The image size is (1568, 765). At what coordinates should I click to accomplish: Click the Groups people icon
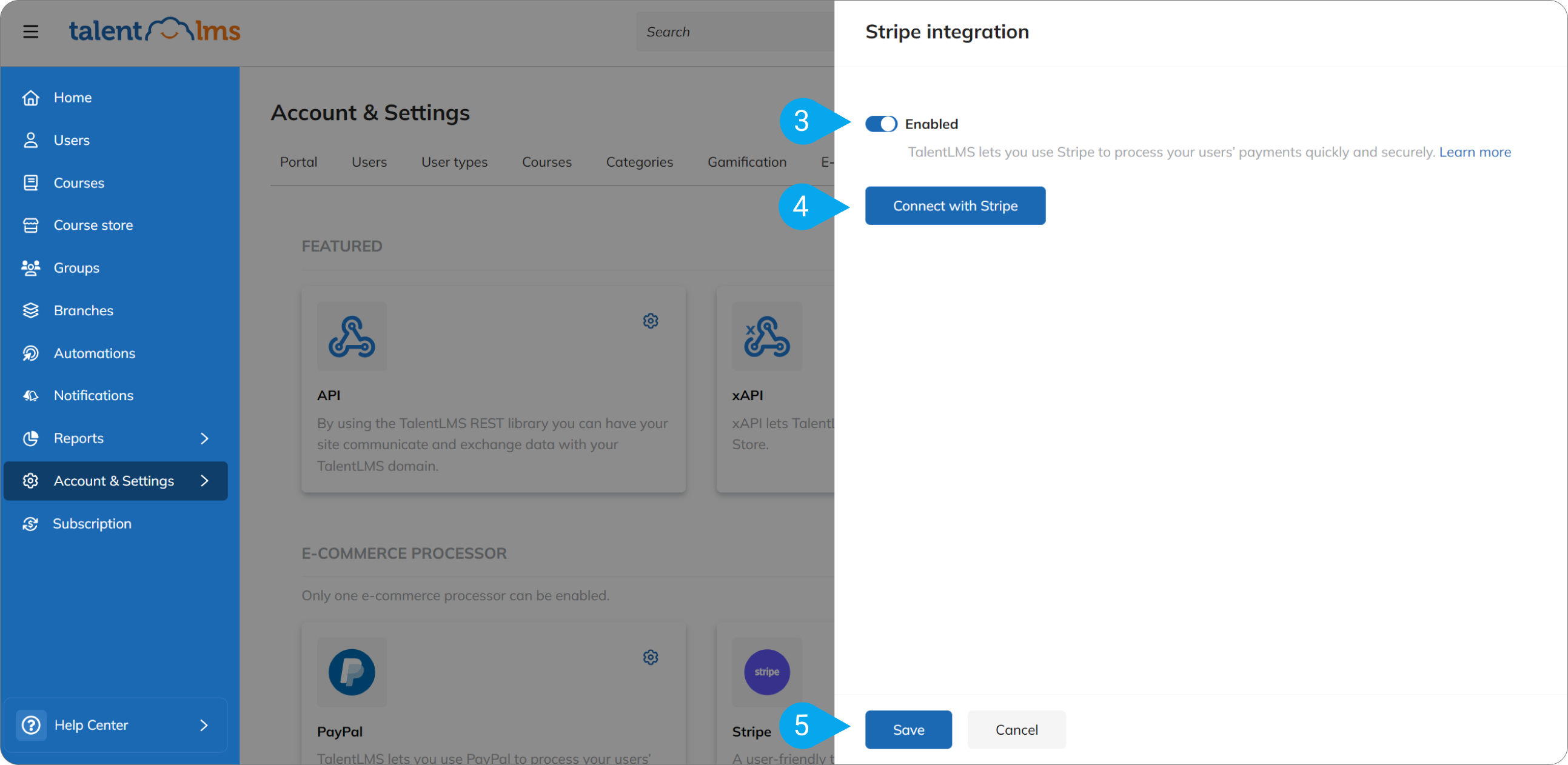point(30,268)
